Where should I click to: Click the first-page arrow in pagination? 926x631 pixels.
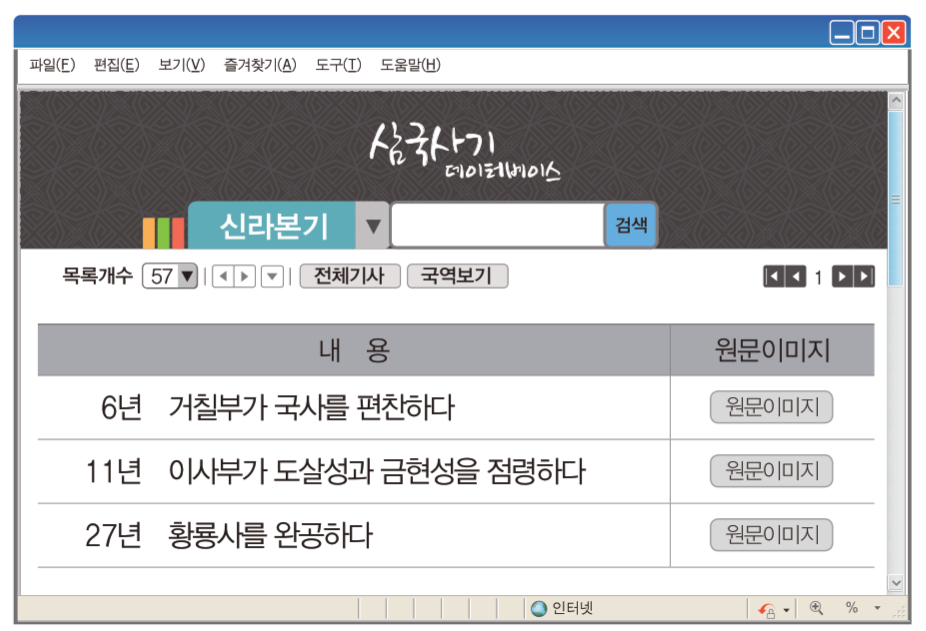tap(774, 275)
